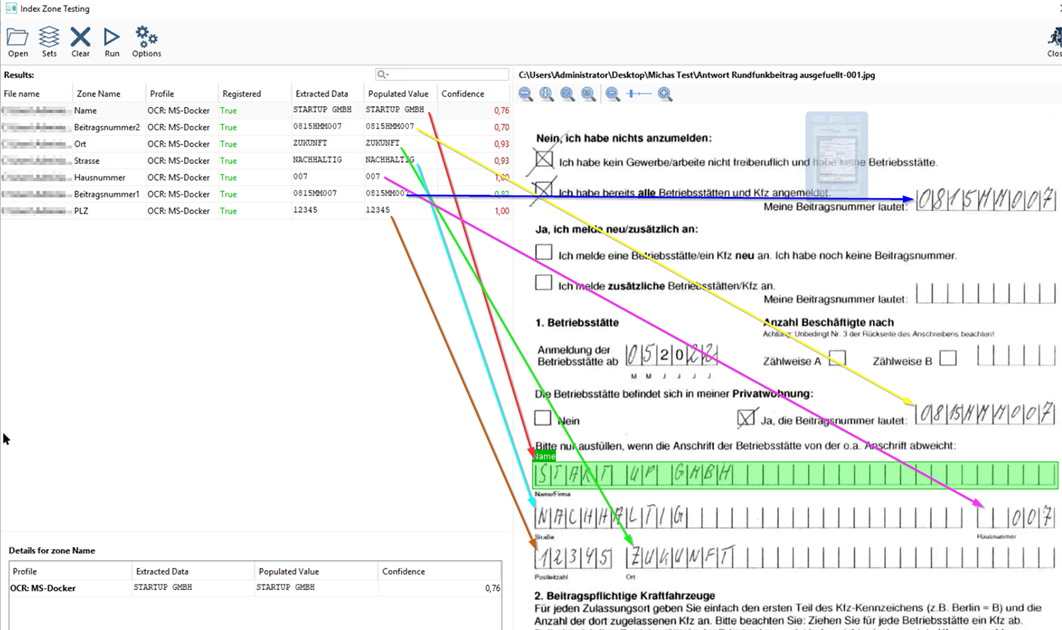Zoom in using plus magnifier beside slider
This screenshot has width=1062, height=630.
pyautogui.click(x=665, y=94)
